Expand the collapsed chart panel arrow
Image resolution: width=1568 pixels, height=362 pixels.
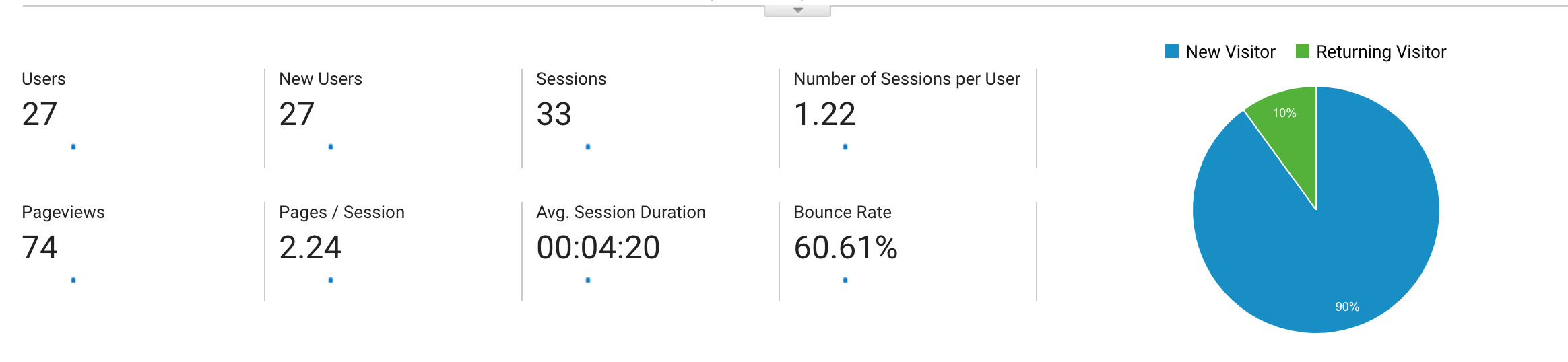point(797,11)
